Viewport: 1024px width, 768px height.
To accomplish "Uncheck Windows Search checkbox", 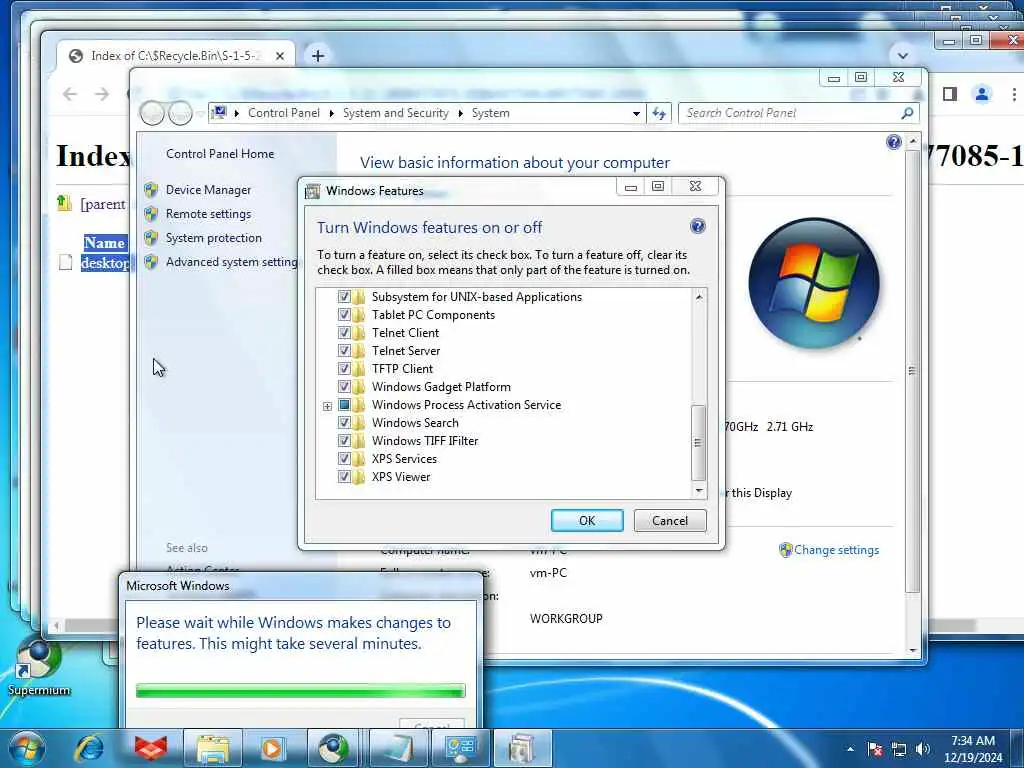I will 344,423.
